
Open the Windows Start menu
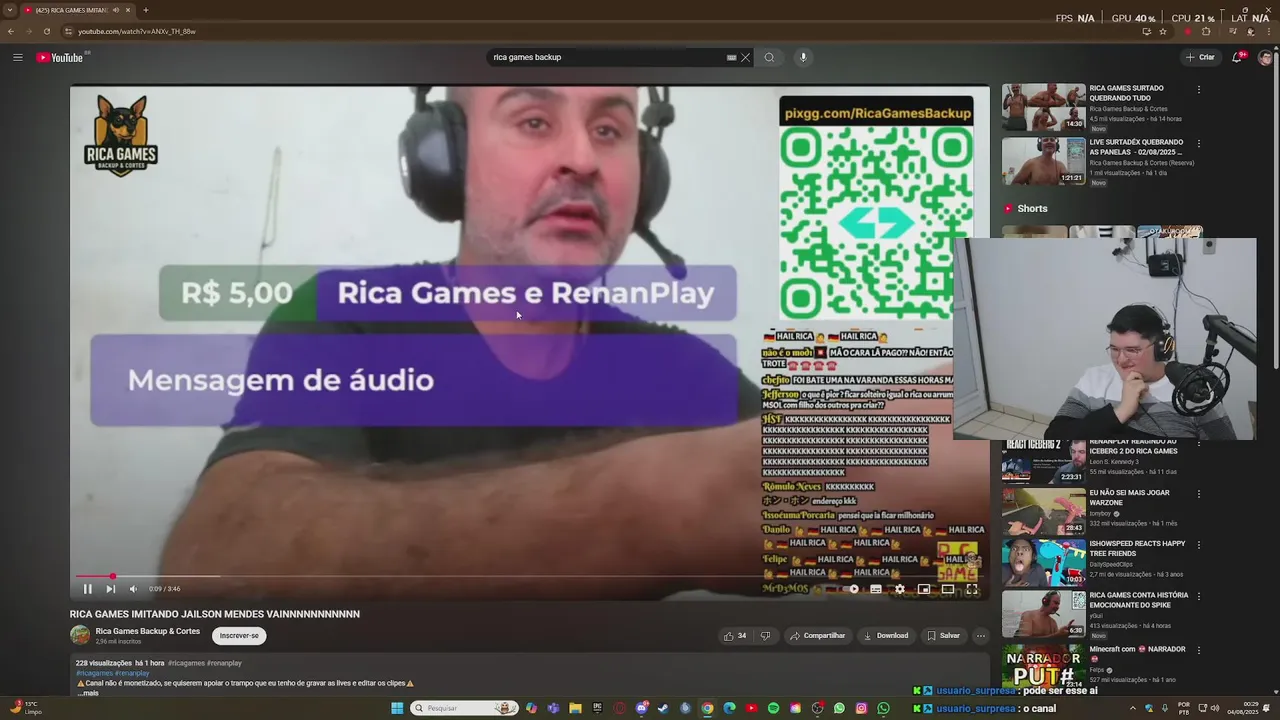(x=397, y=708)
